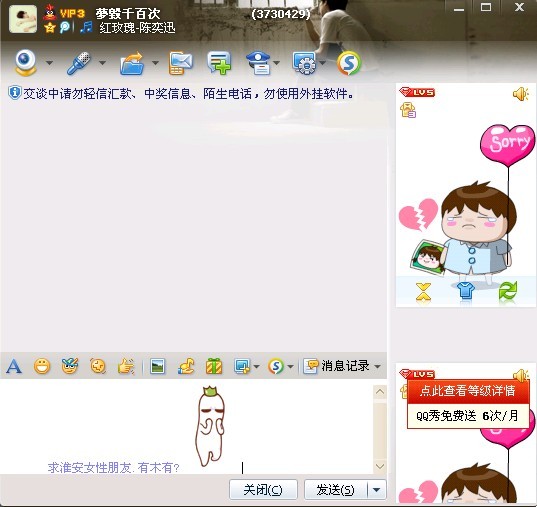Toggle QQ show sound speaker icon
Image resolution: width=537 pixels, height=507 pixels.
[x=521, y=94]
